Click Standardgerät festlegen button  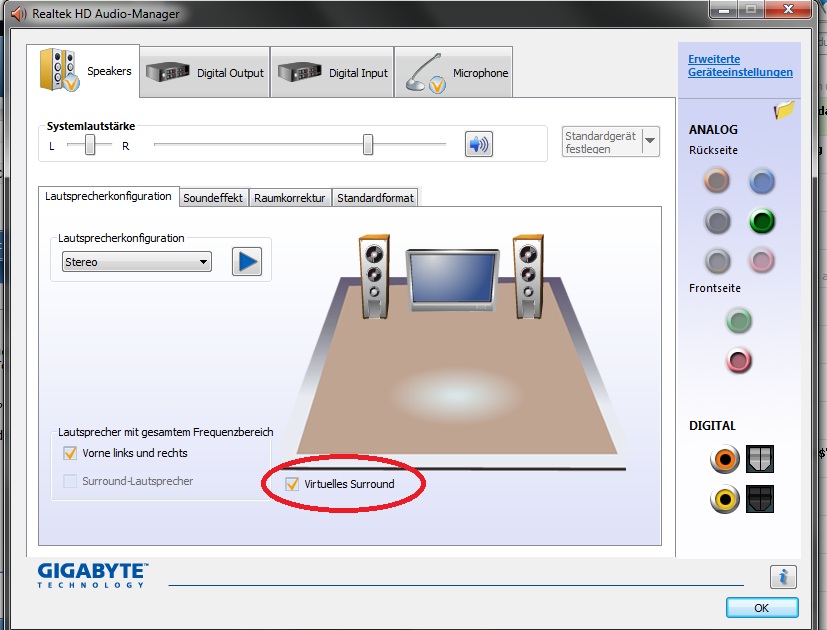[602, 142]
